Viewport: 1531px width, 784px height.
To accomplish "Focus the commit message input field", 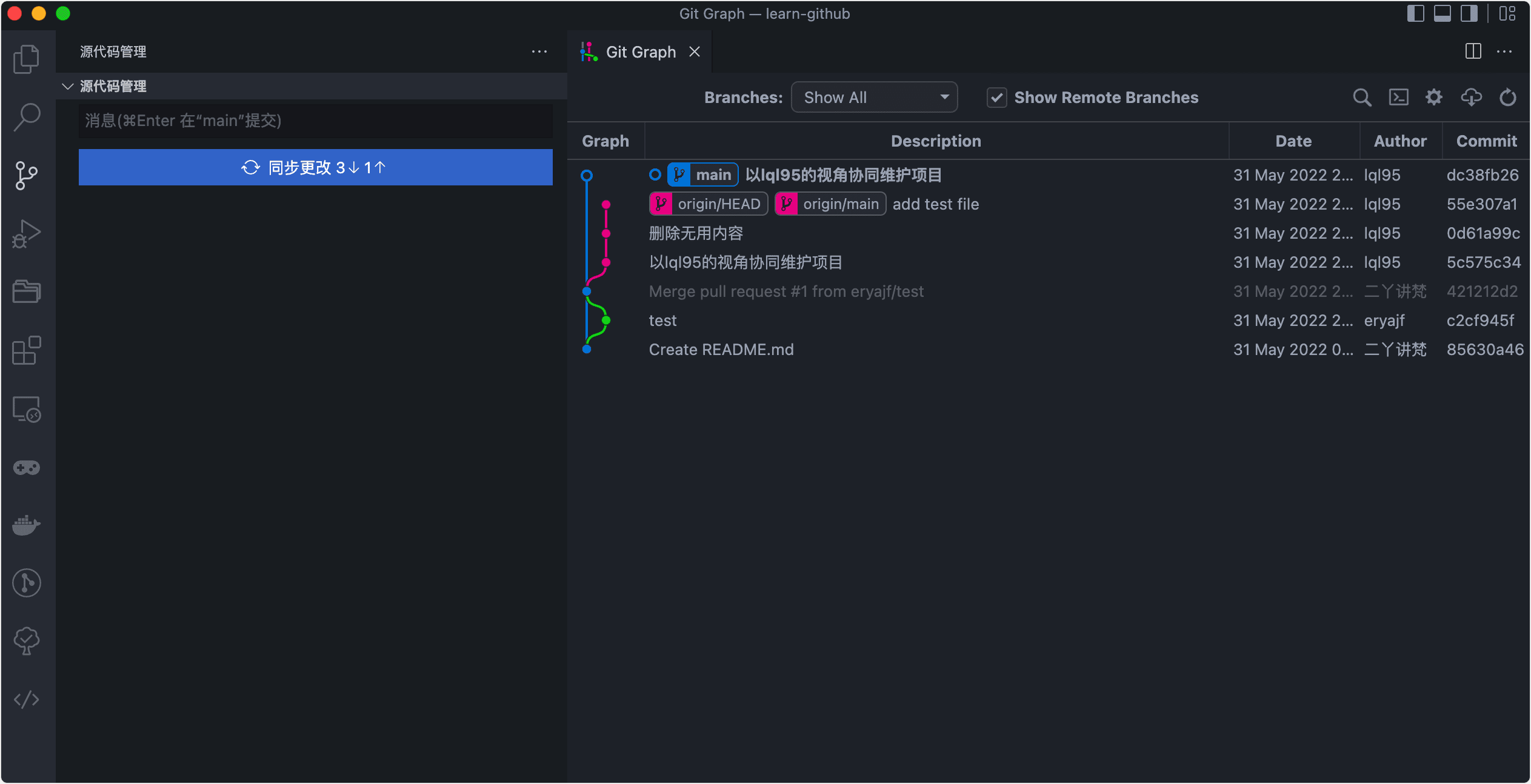I will pos(315,121).
